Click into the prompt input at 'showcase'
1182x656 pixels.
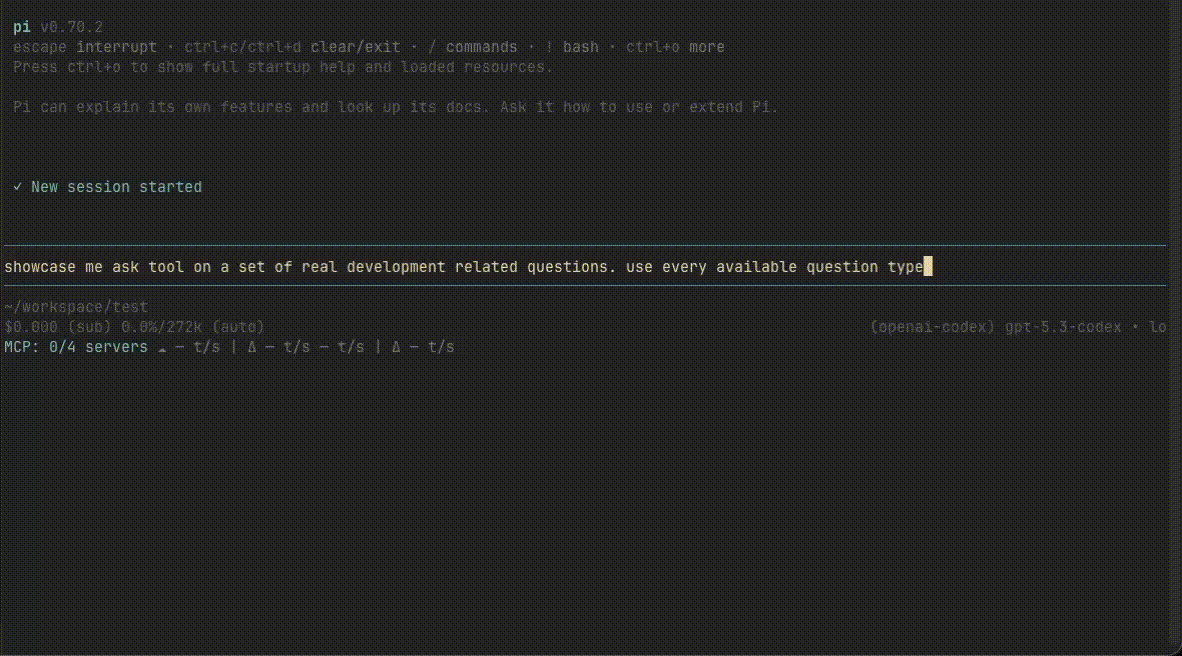[x=40, y=267]
